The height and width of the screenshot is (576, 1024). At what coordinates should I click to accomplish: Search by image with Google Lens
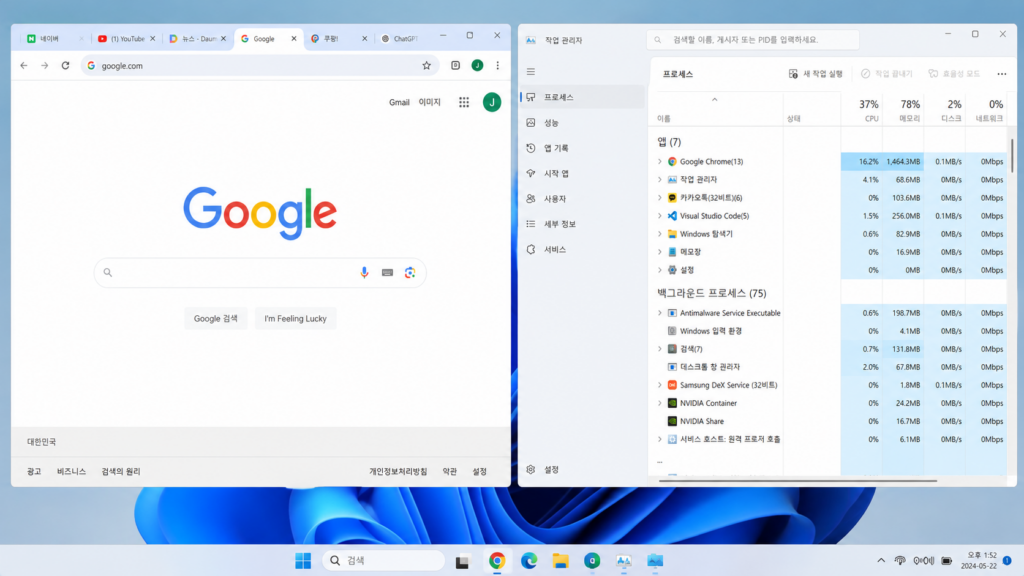[x=409, y=272]
